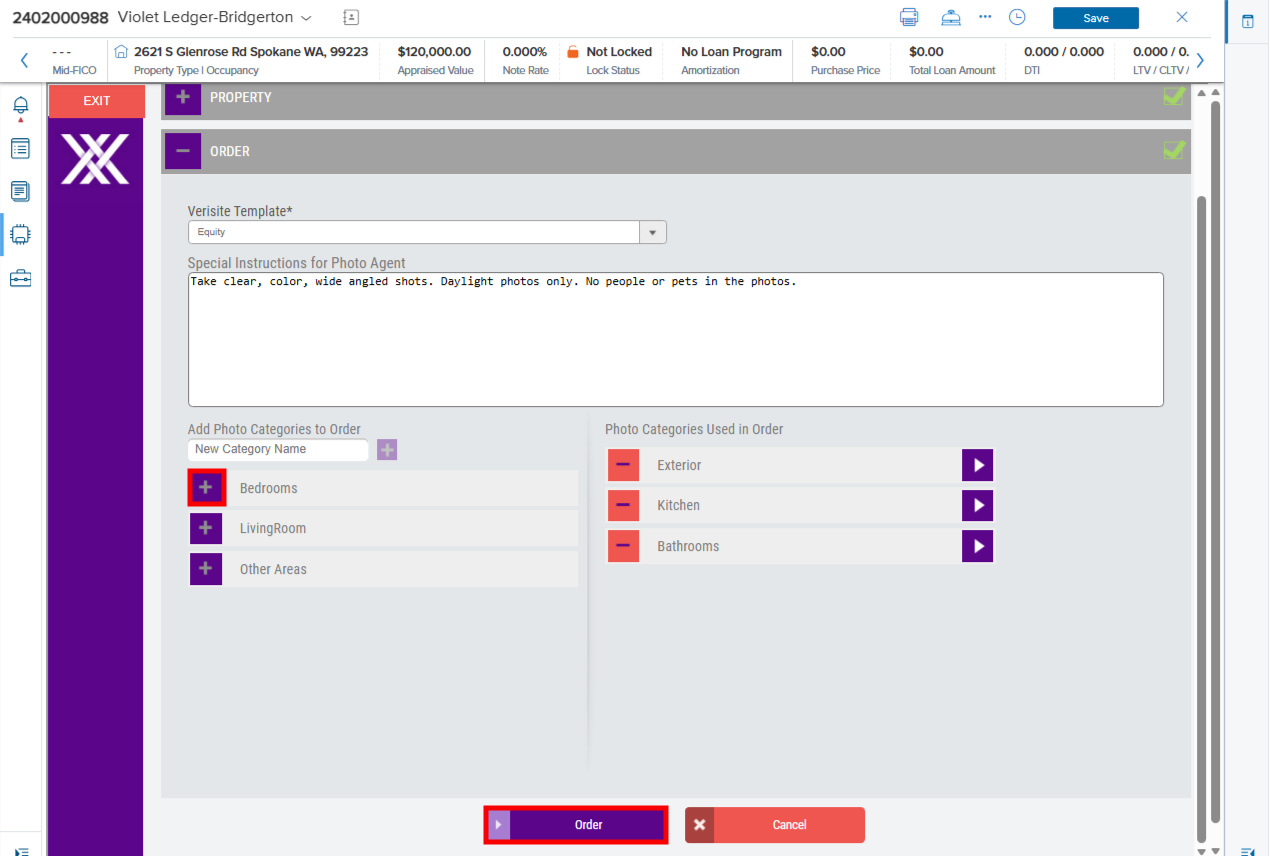Close the loan with the X icon
The image size is (1270, 856).
1182,17
